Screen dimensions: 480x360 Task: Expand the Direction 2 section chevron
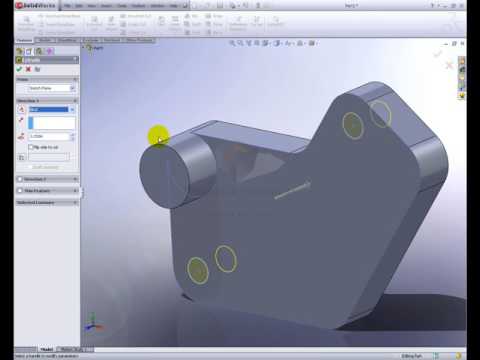coord(75,179)
